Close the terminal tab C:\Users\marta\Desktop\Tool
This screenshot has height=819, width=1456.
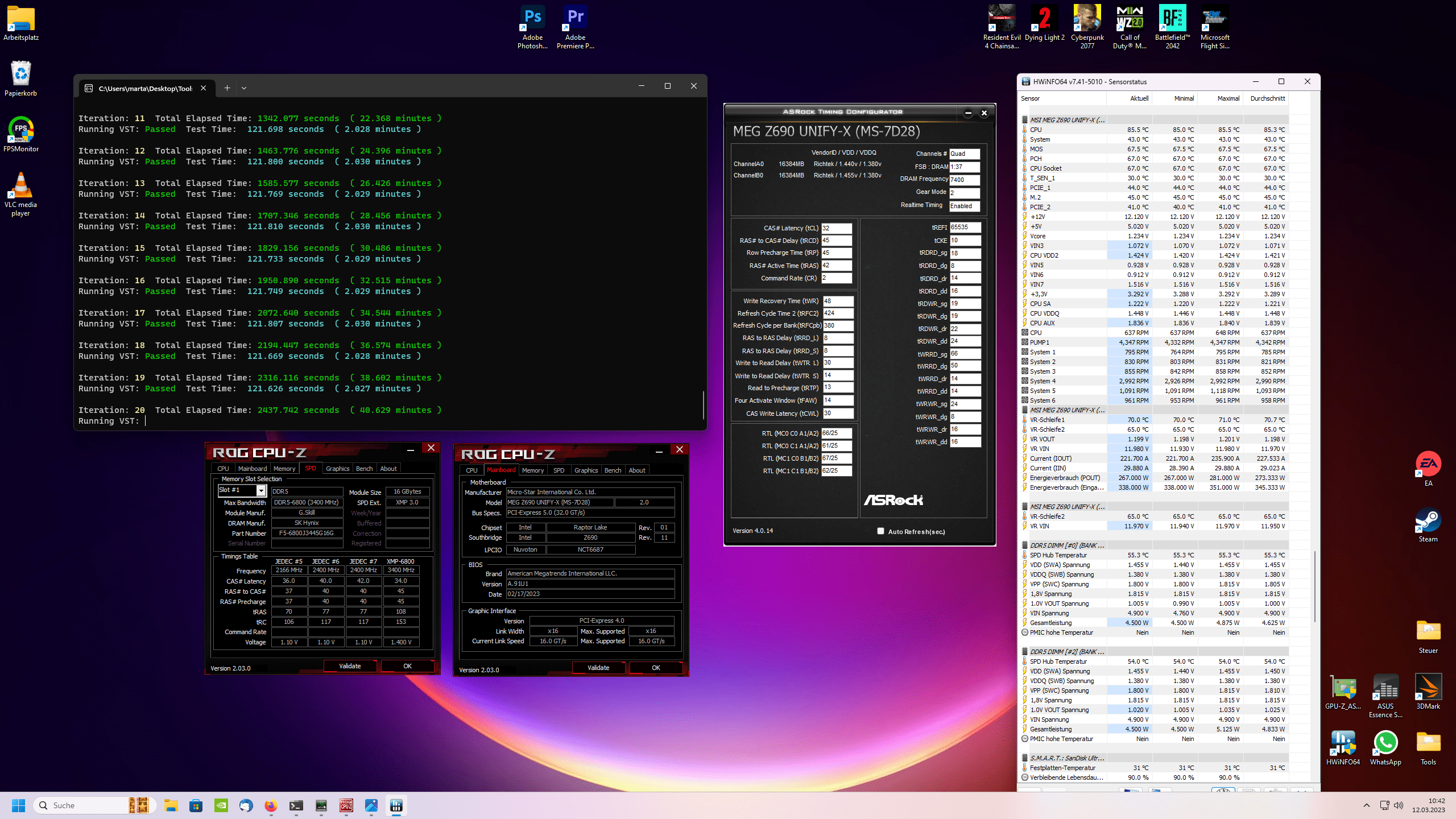[x=203, y=88]
